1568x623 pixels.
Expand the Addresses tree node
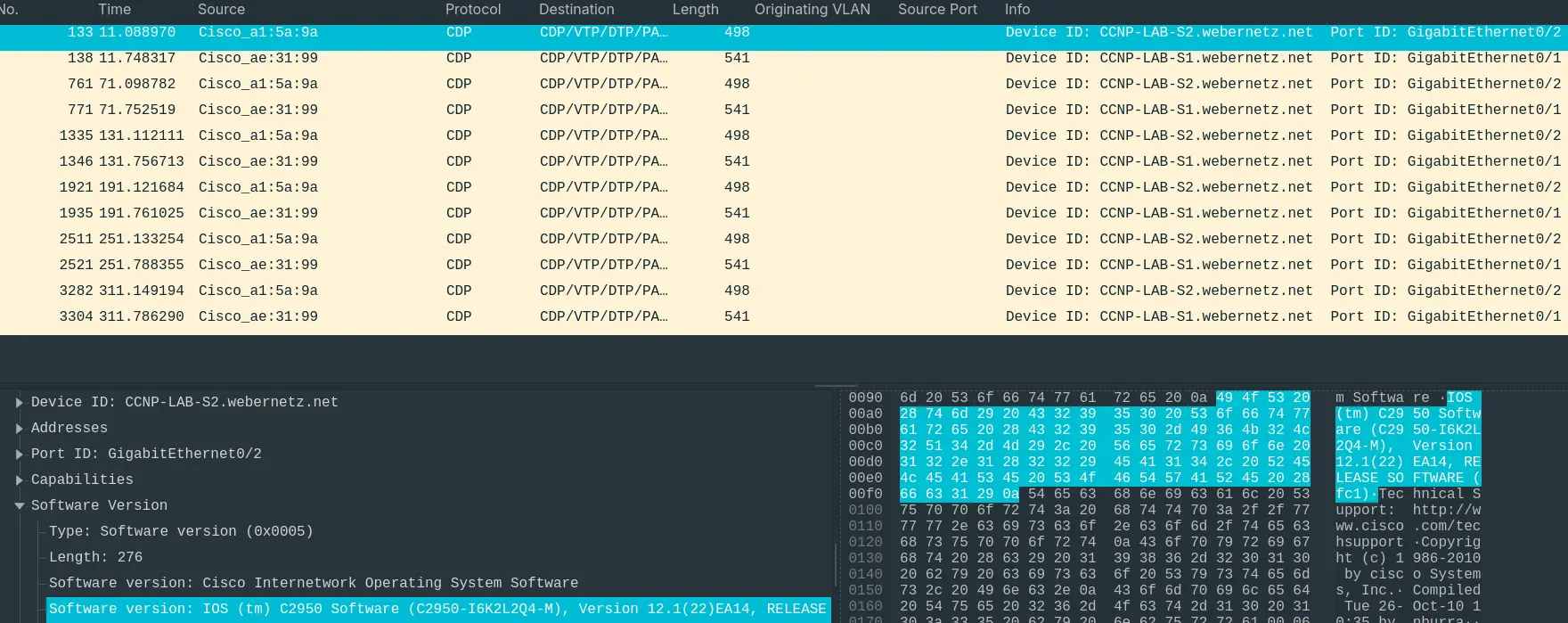pos(19,428)
